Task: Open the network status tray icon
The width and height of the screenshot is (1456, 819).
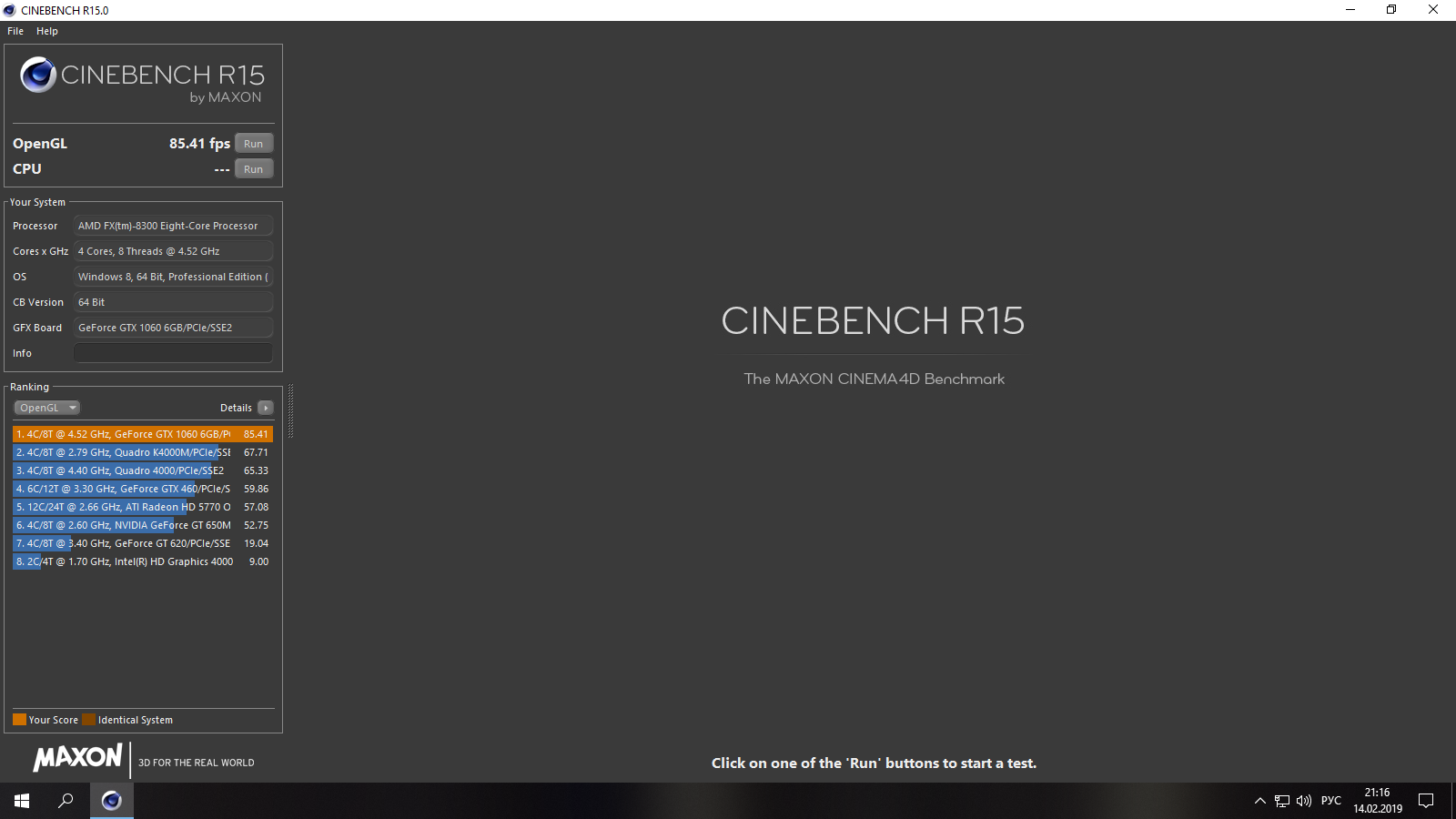Action: coord(1282,801)
